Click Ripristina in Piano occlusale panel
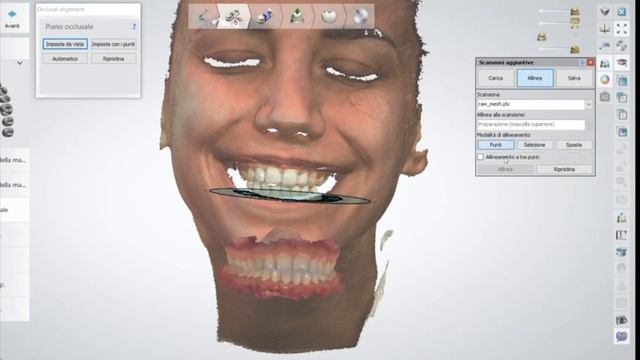 tap(113, 59)
